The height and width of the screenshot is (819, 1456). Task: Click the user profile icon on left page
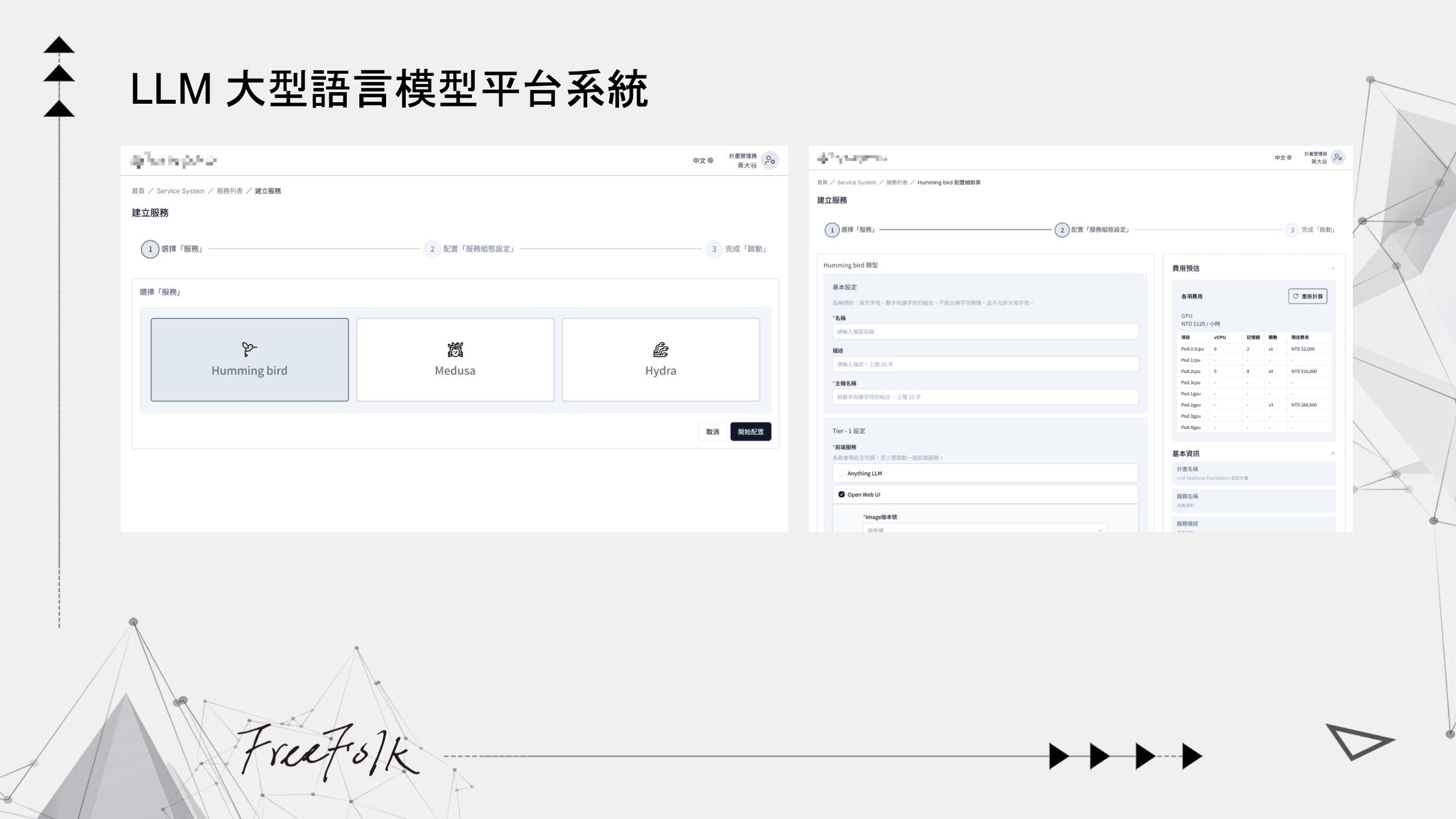(770, 160)
